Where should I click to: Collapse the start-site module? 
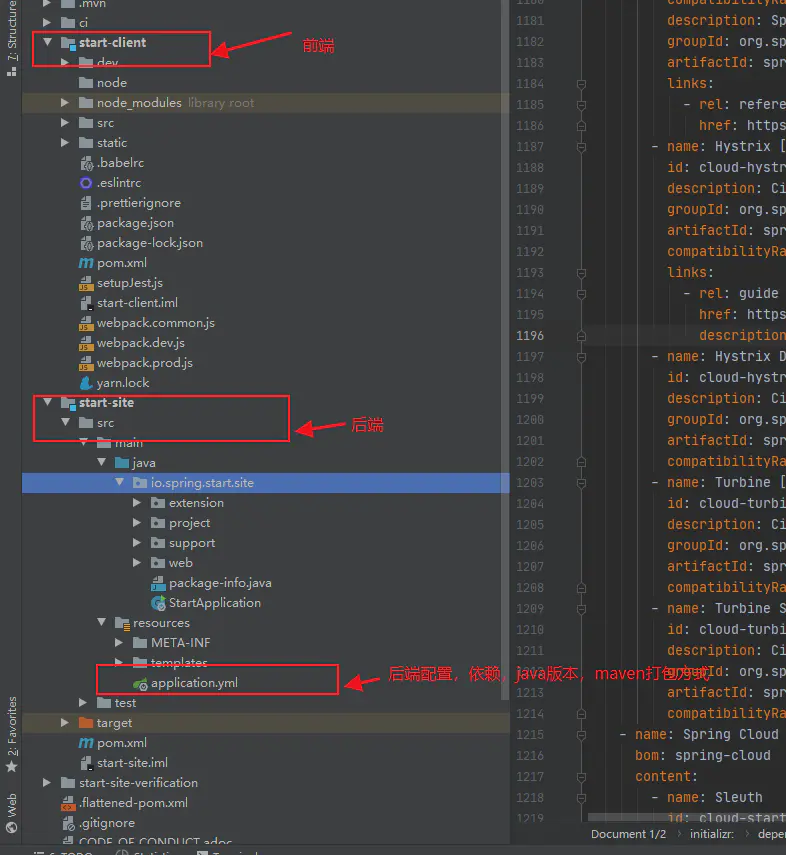[x=48, y=402]
